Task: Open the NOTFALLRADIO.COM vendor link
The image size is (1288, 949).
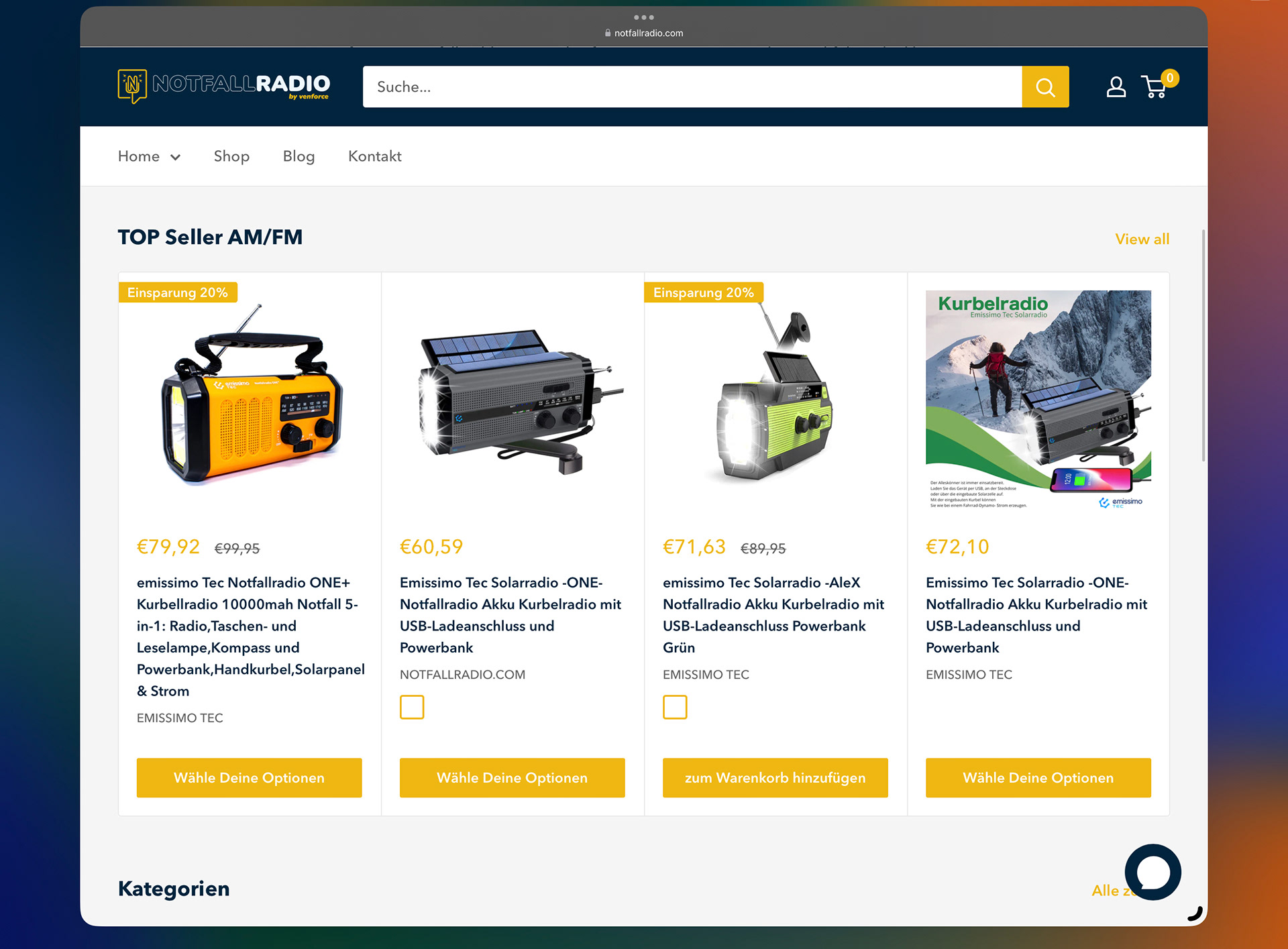Action: point(462,675)
